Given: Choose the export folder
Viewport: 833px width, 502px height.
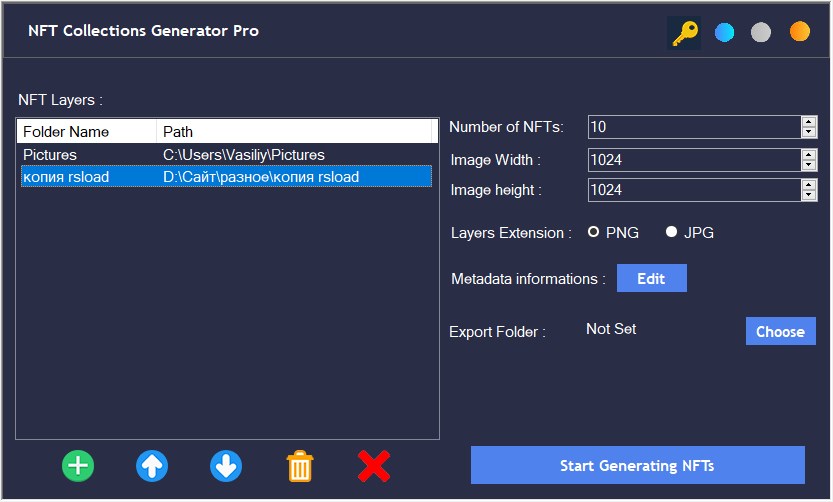Looking at the screenshot, I should click(780, 331).
